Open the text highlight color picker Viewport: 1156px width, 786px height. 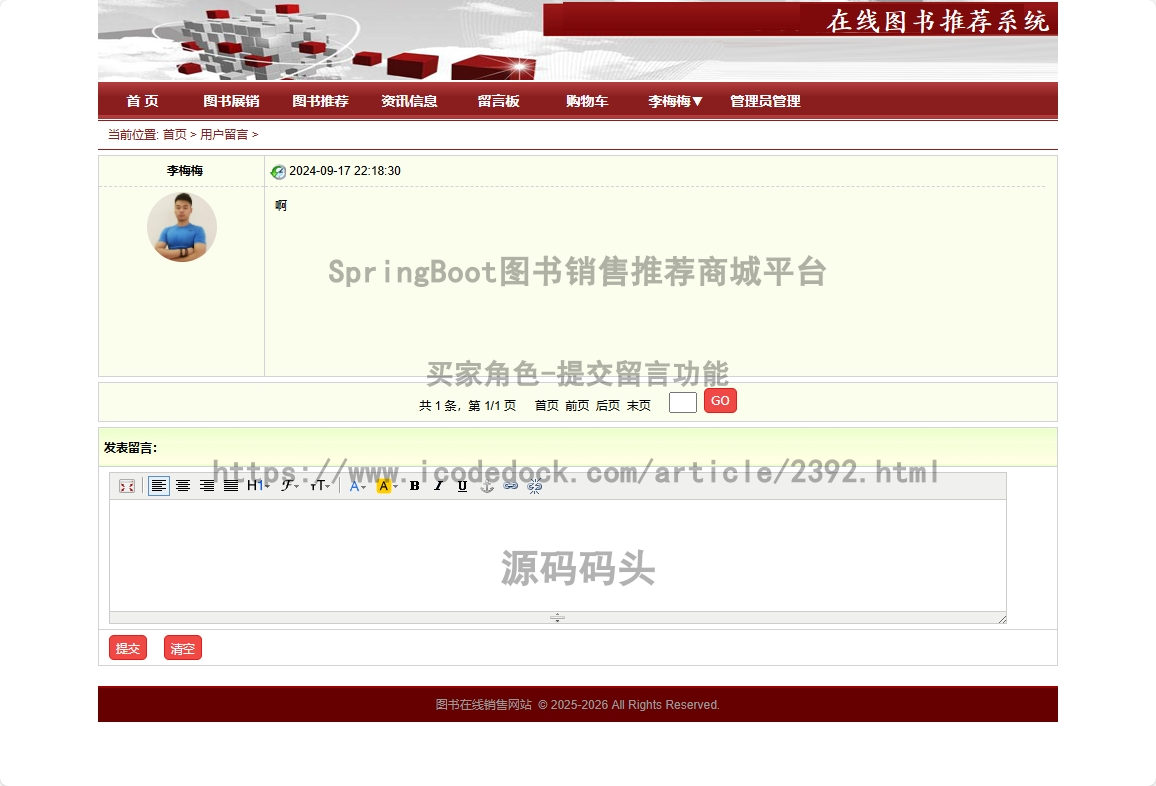click(387, 486)
